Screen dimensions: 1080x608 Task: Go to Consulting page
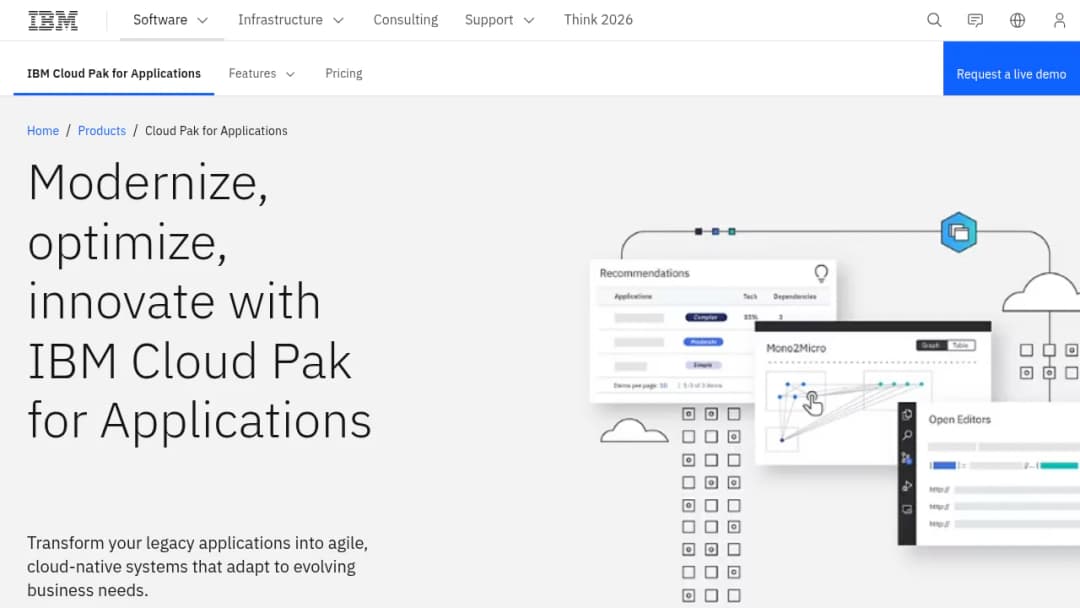coord(406,20)
